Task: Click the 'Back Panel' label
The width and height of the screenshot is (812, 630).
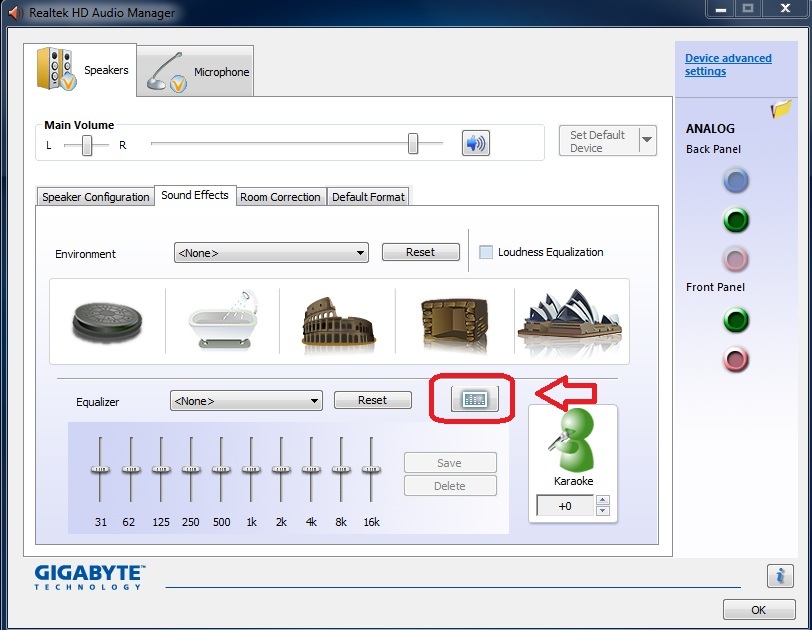Action: [x=713, y=149]
